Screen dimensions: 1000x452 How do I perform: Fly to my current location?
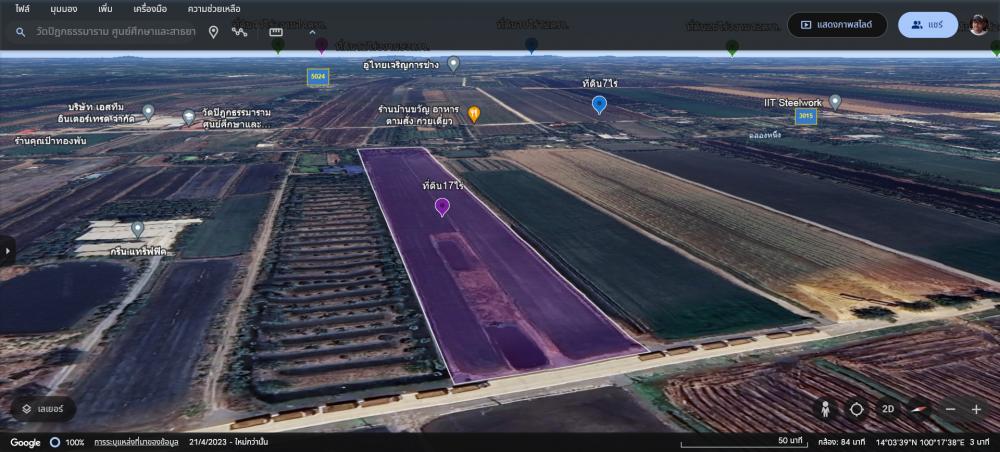point(857,409)
